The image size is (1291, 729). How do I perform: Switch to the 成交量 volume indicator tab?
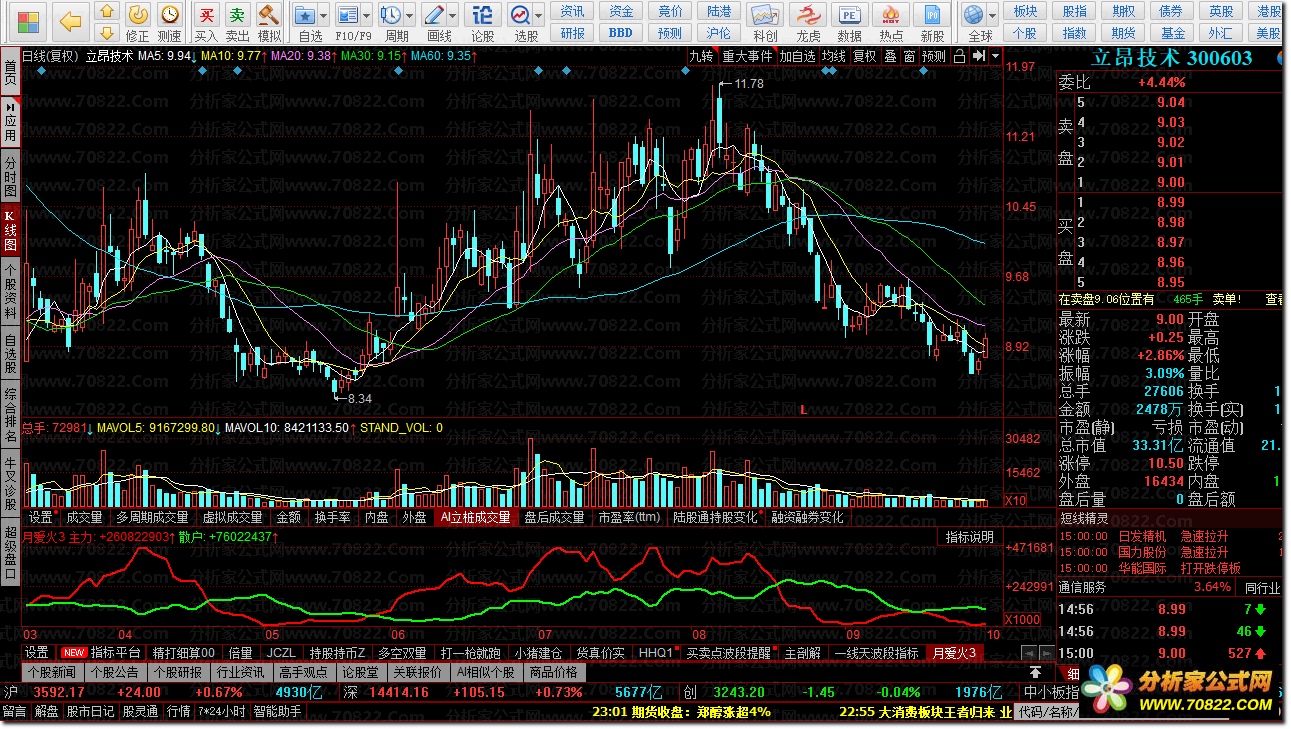coord(84,517)
